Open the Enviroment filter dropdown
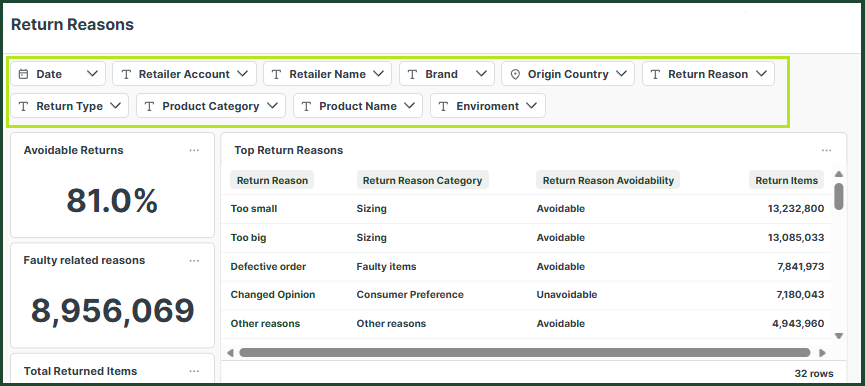 488,106
